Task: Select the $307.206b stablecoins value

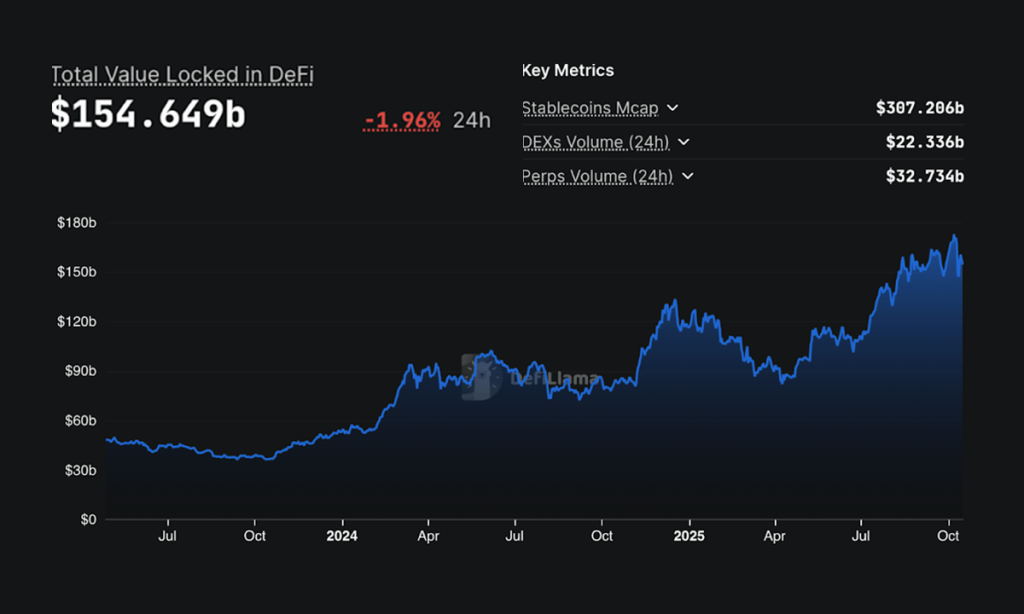Action: click(x=920, y=108)
